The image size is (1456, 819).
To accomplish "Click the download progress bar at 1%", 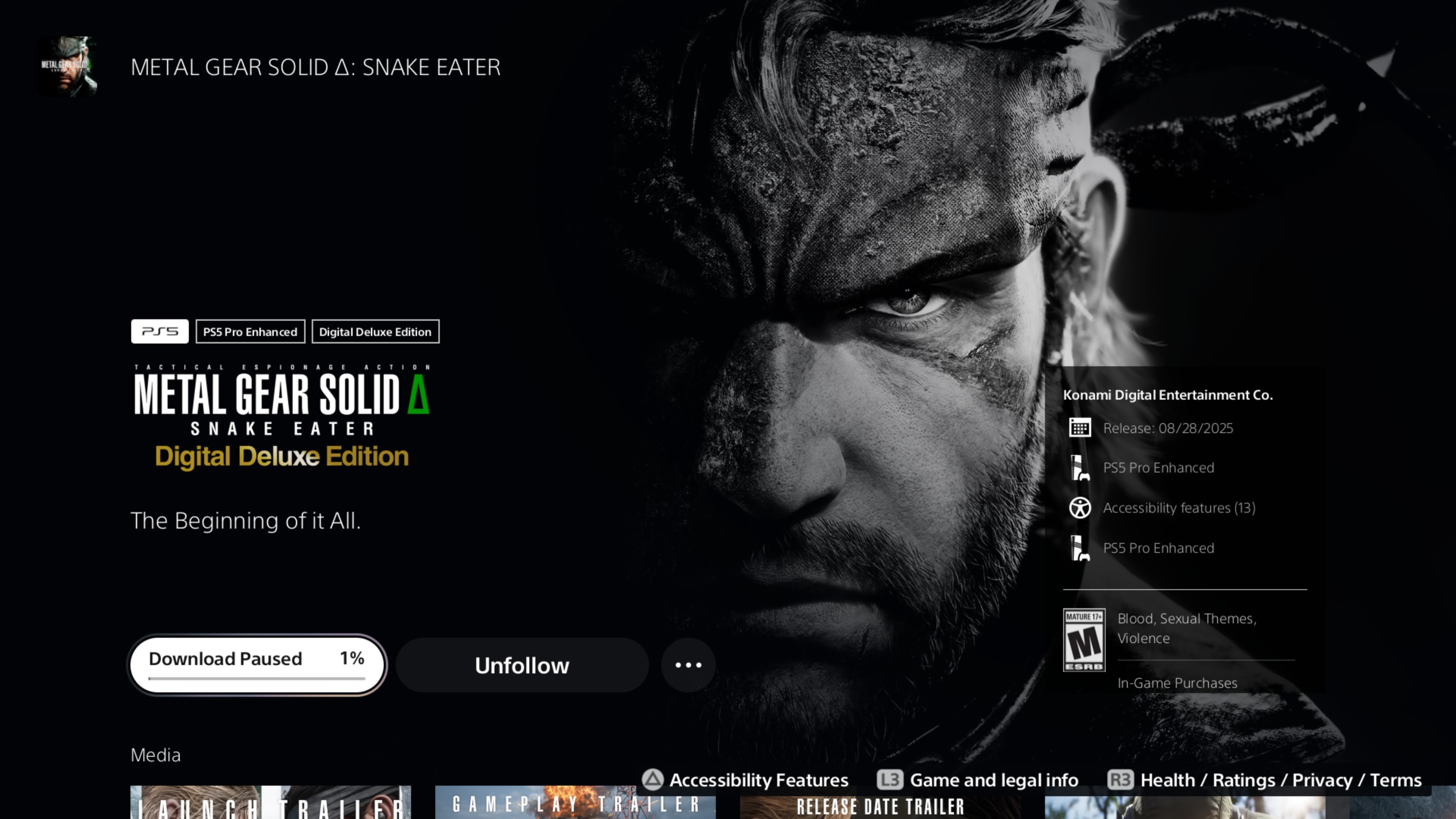I will pos(257,678).
